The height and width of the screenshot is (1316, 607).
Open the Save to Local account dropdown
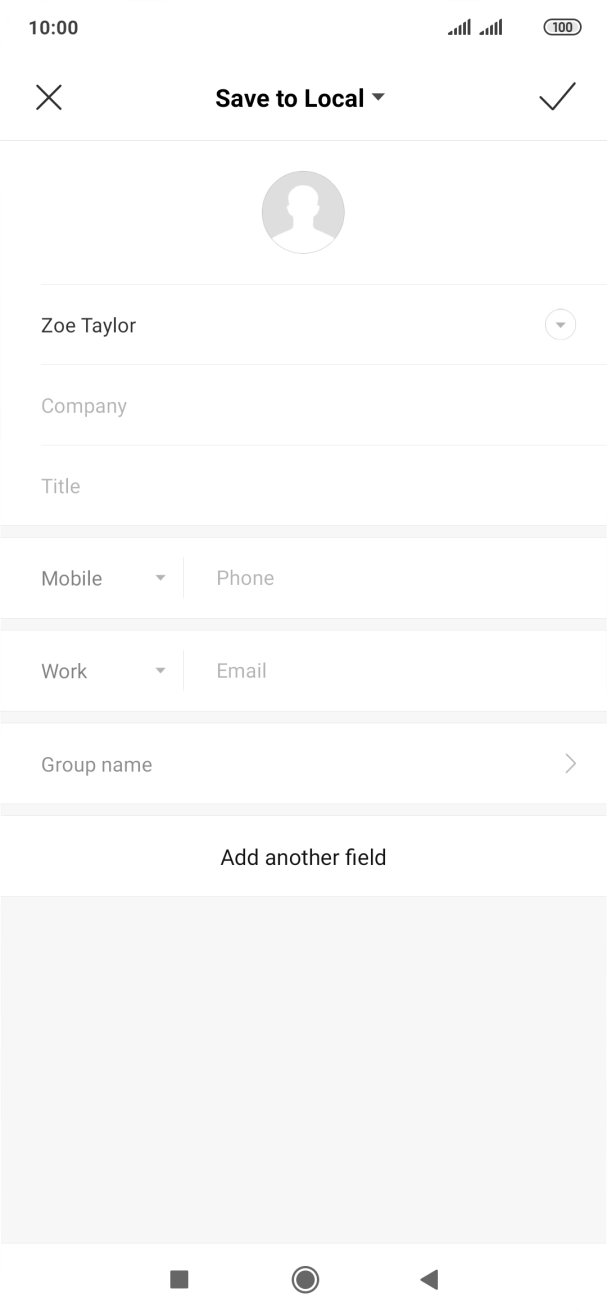pos(300,98)
